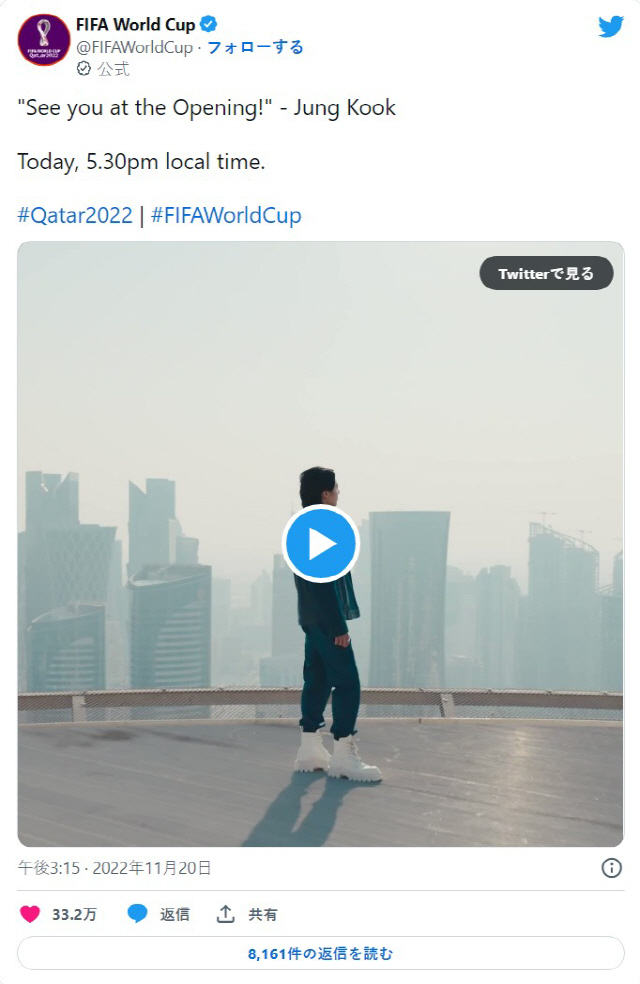
Task: Click the Twitterで見る button
Action: pyautogui.click(x=546, y=273)
